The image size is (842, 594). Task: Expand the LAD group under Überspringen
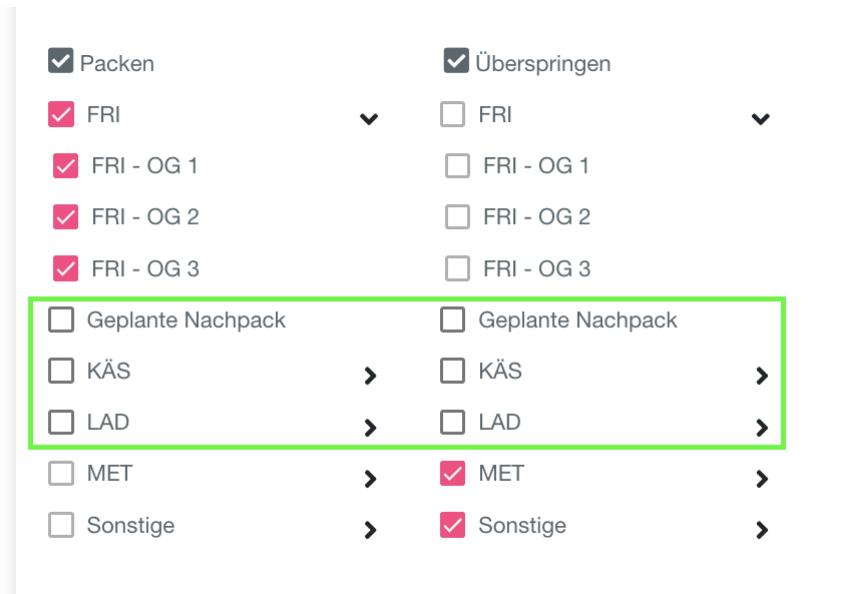tap(762, 428)
